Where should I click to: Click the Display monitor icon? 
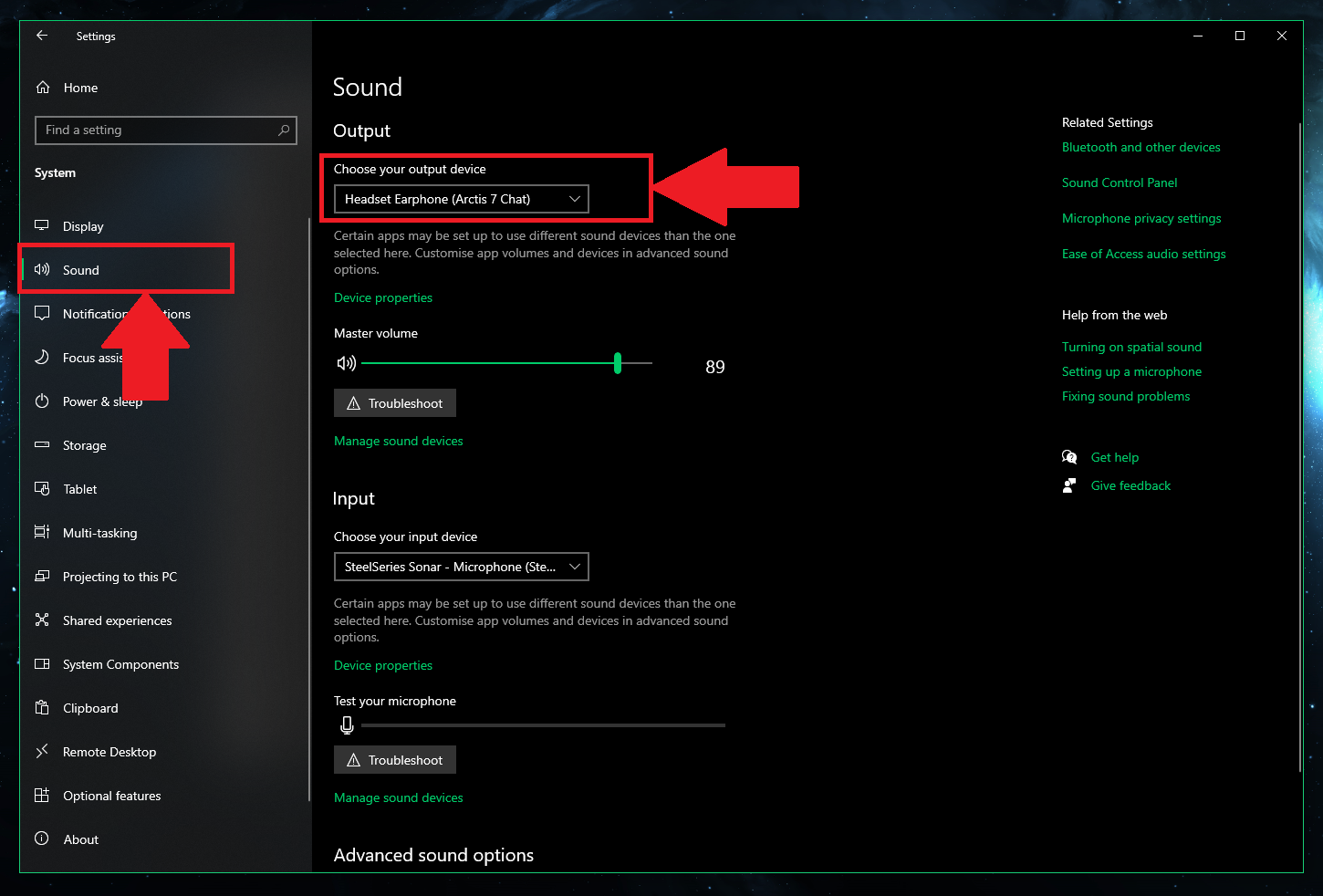point(42,225)
